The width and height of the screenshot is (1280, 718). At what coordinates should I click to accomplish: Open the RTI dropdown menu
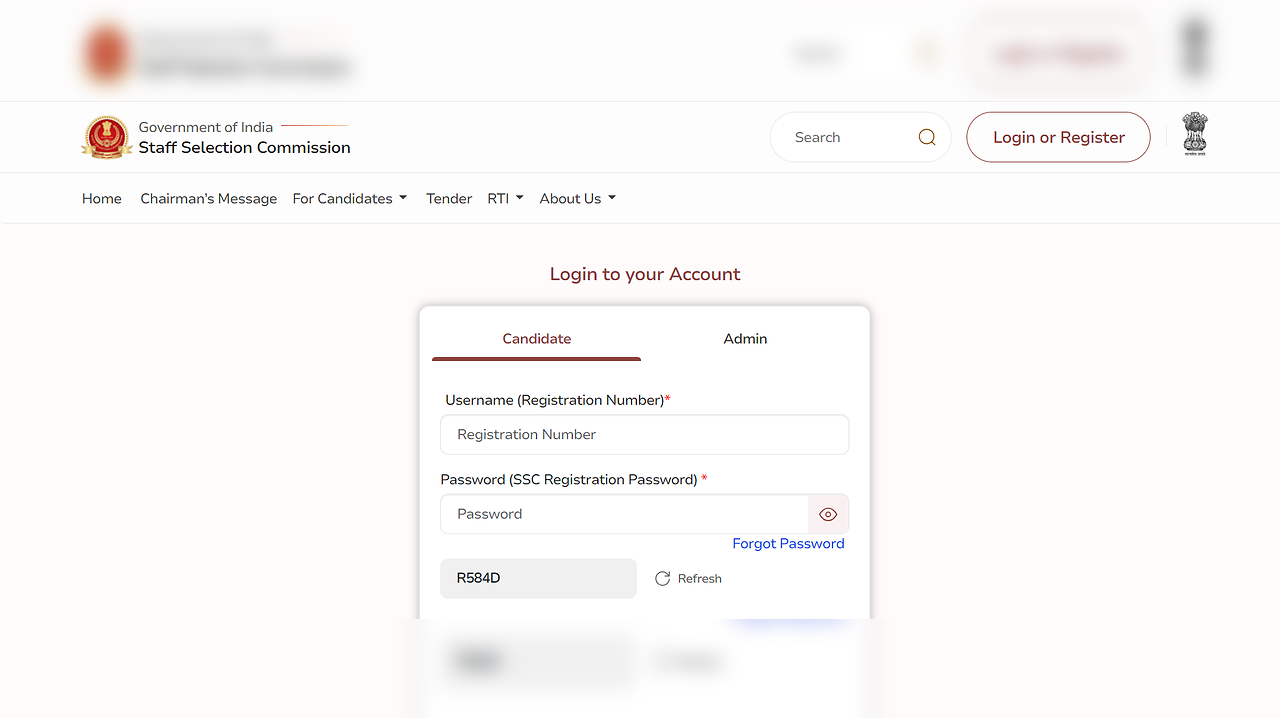[505, 199]
